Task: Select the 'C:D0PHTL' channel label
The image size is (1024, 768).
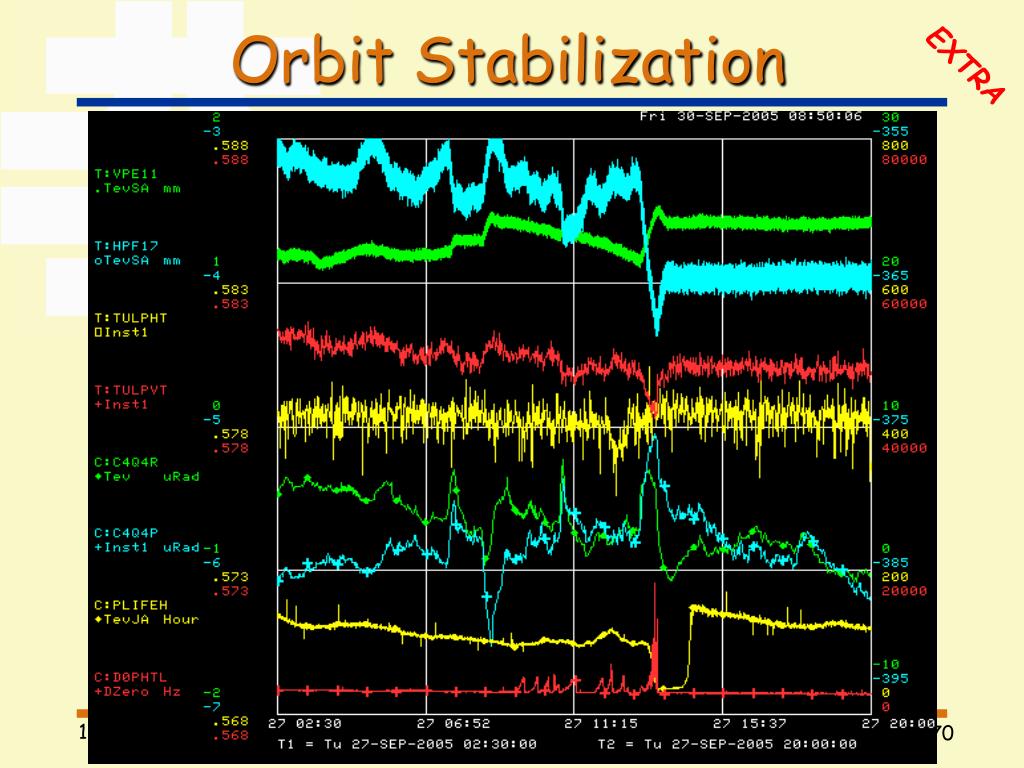Action: (131, 677)
